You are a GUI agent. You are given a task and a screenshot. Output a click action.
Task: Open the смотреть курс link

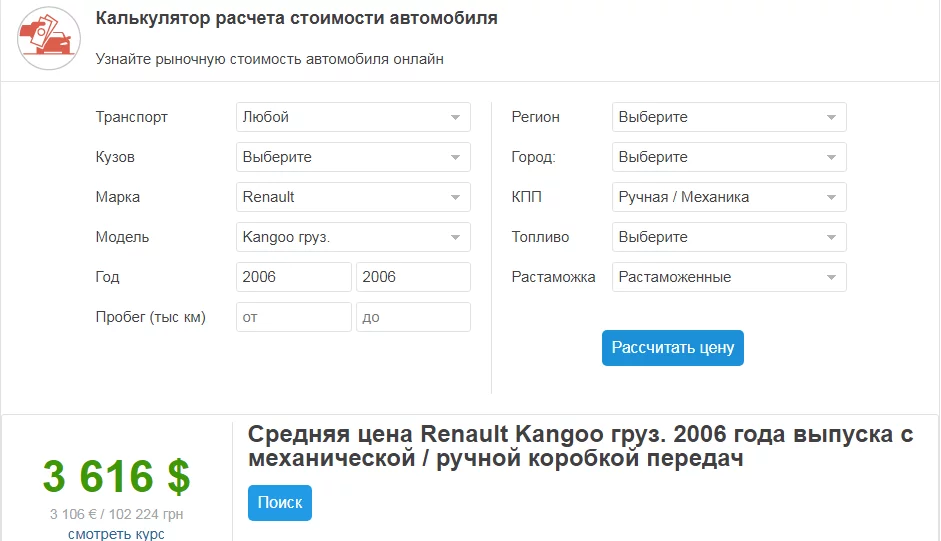click(116, 533)
